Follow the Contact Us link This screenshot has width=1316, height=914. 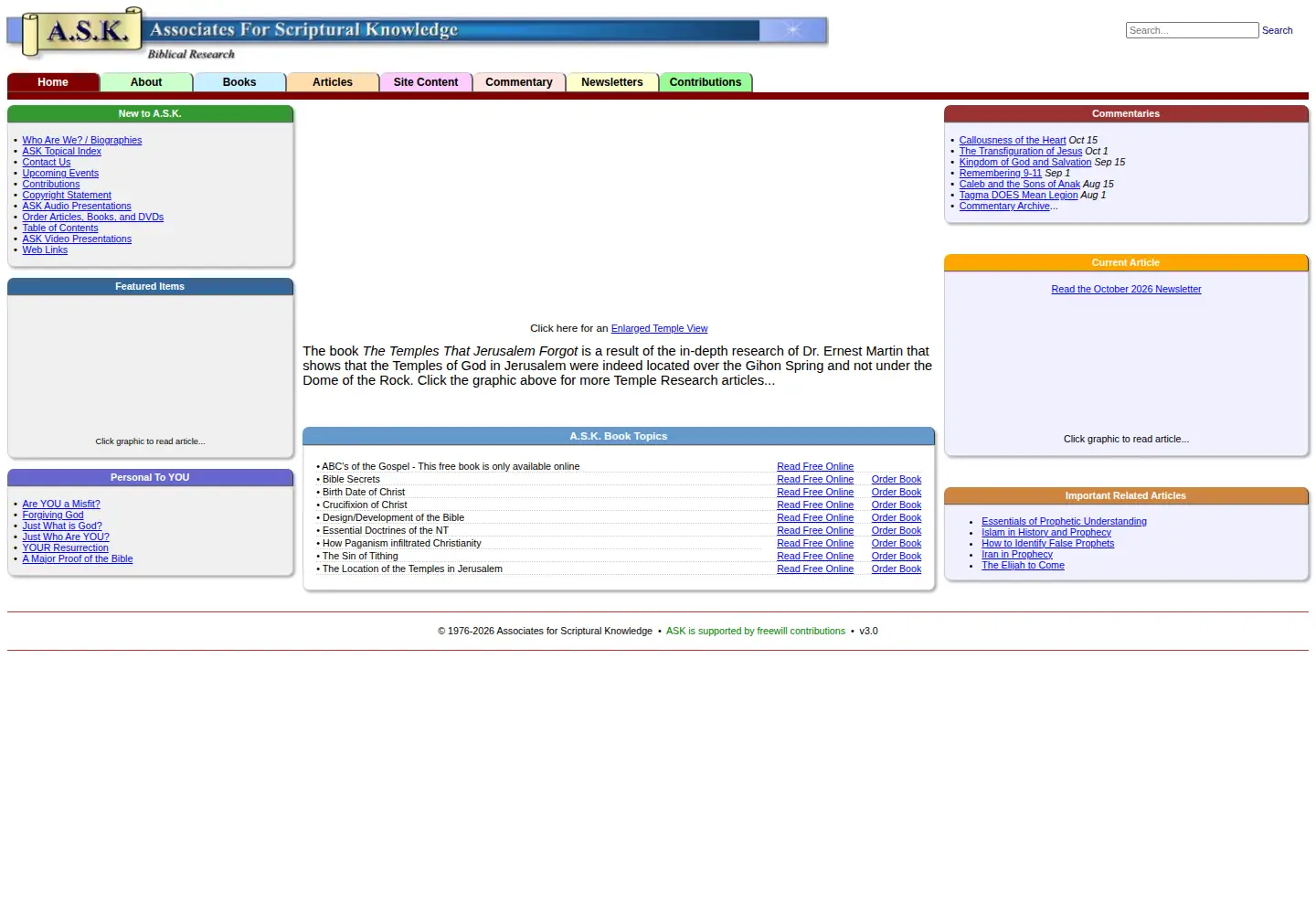(x=47, y=163)
